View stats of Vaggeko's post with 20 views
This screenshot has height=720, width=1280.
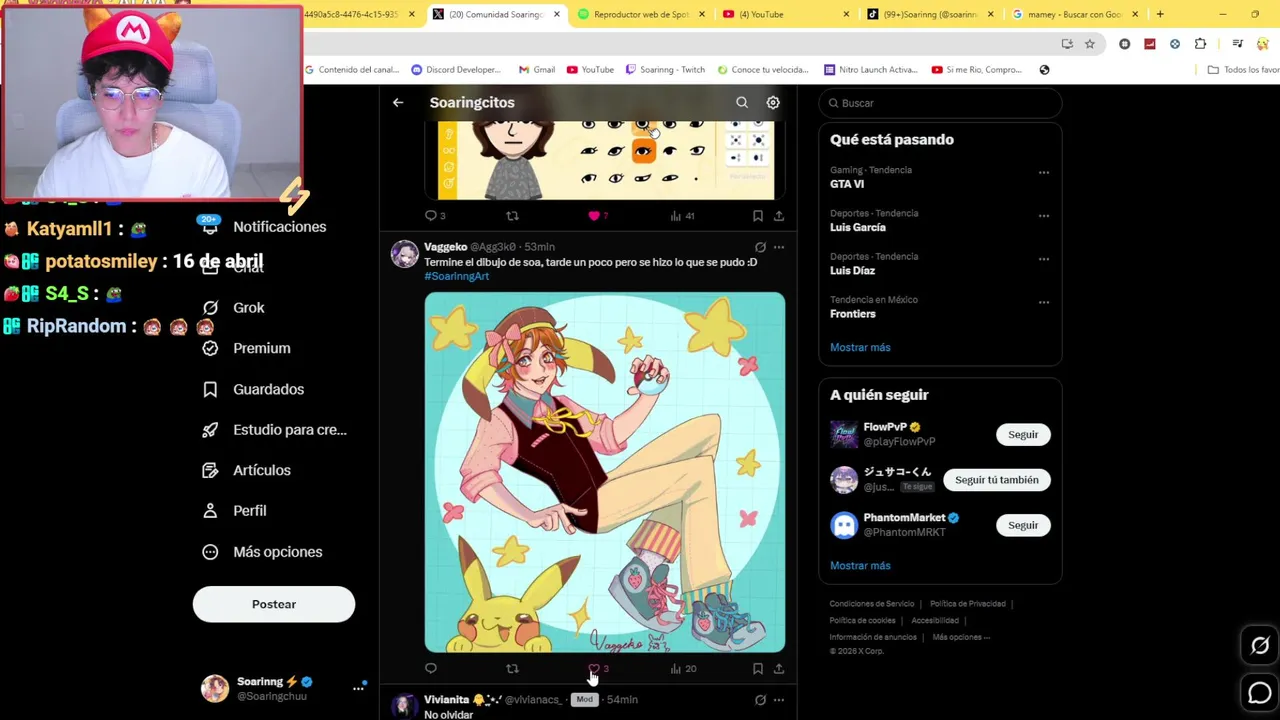point(683,669)
